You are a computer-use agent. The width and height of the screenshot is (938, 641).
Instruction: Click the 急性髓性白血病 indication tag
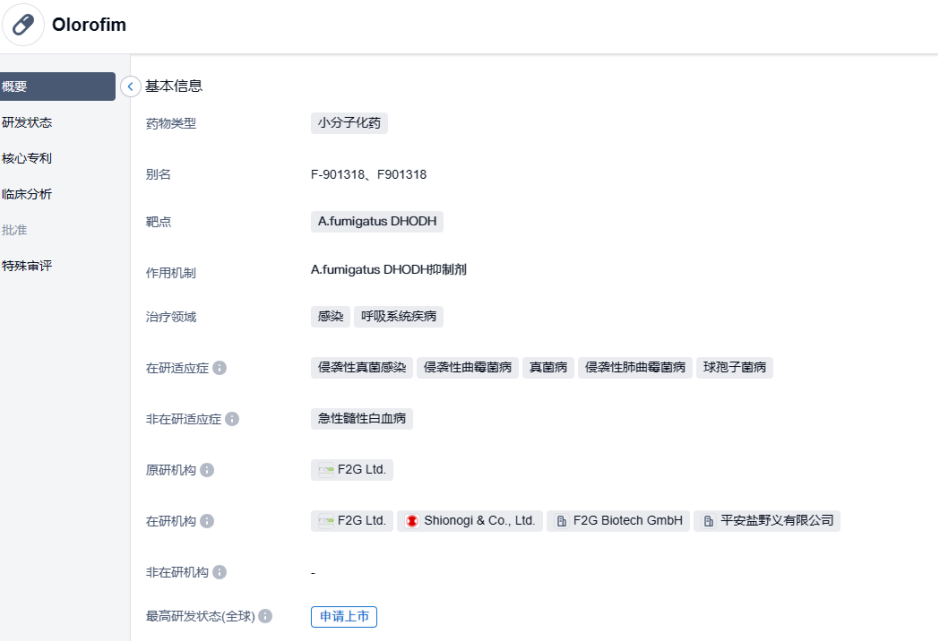[361, 419]
